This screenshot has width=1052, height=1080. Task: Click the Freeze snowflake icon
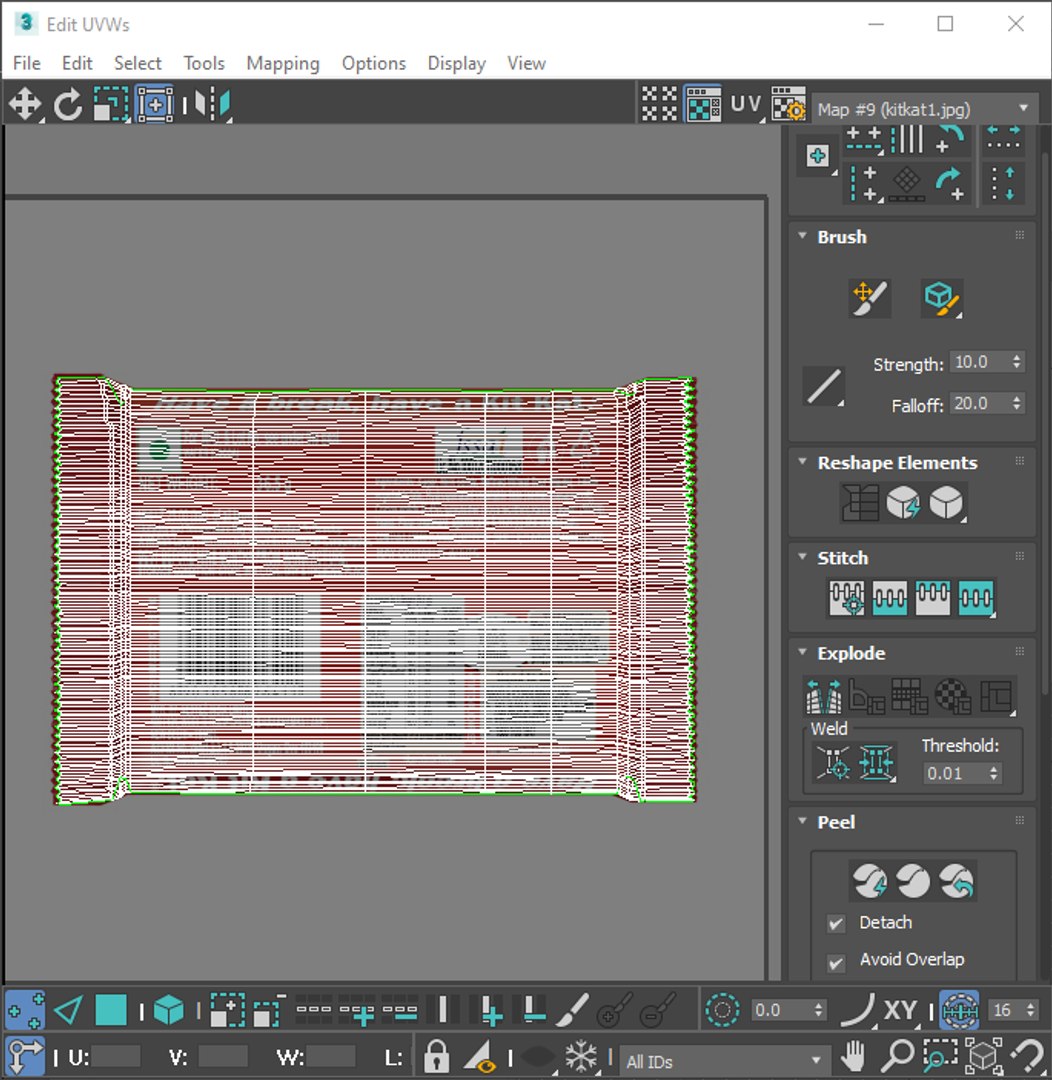point(581,1055)
